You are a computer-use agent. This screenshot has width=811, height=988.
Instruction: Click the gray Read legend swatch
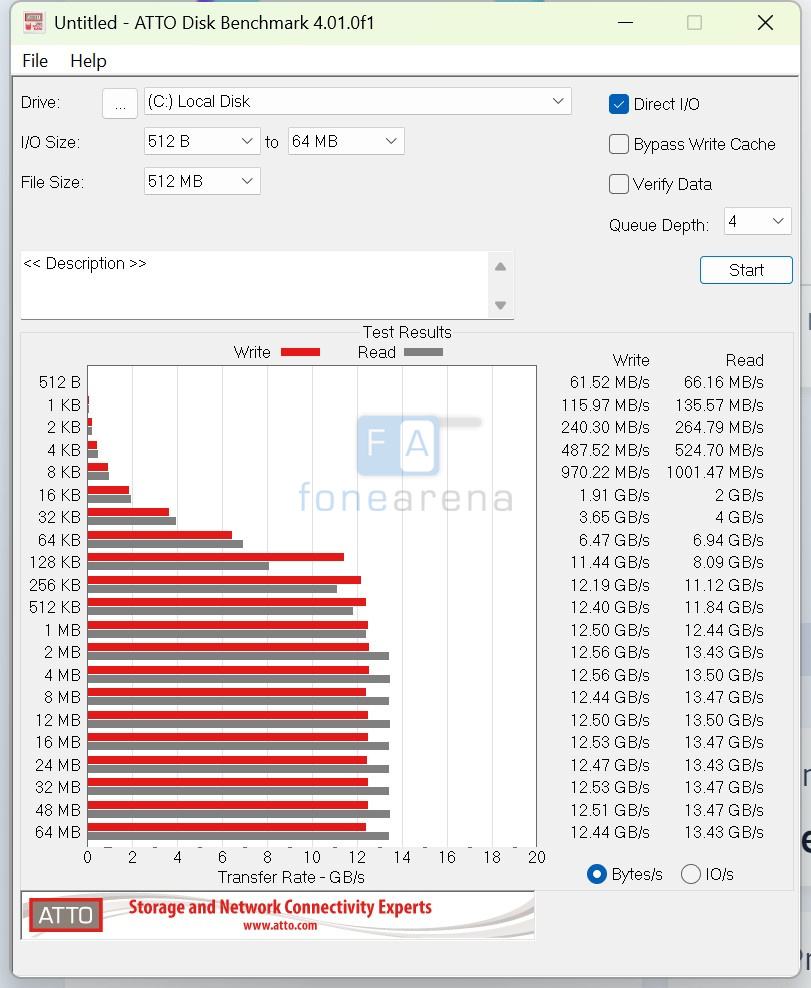(x=423, y=352)
